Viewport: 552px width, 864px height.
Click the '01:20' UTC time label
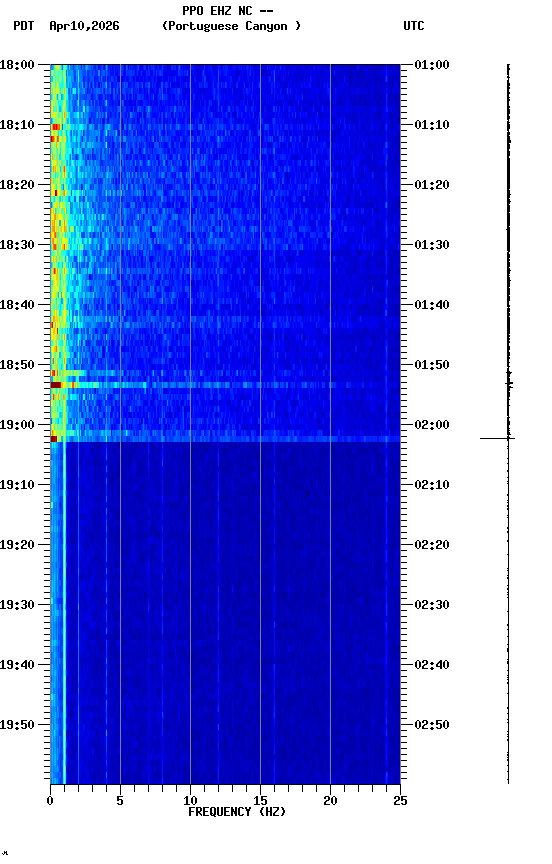(432, 185)
